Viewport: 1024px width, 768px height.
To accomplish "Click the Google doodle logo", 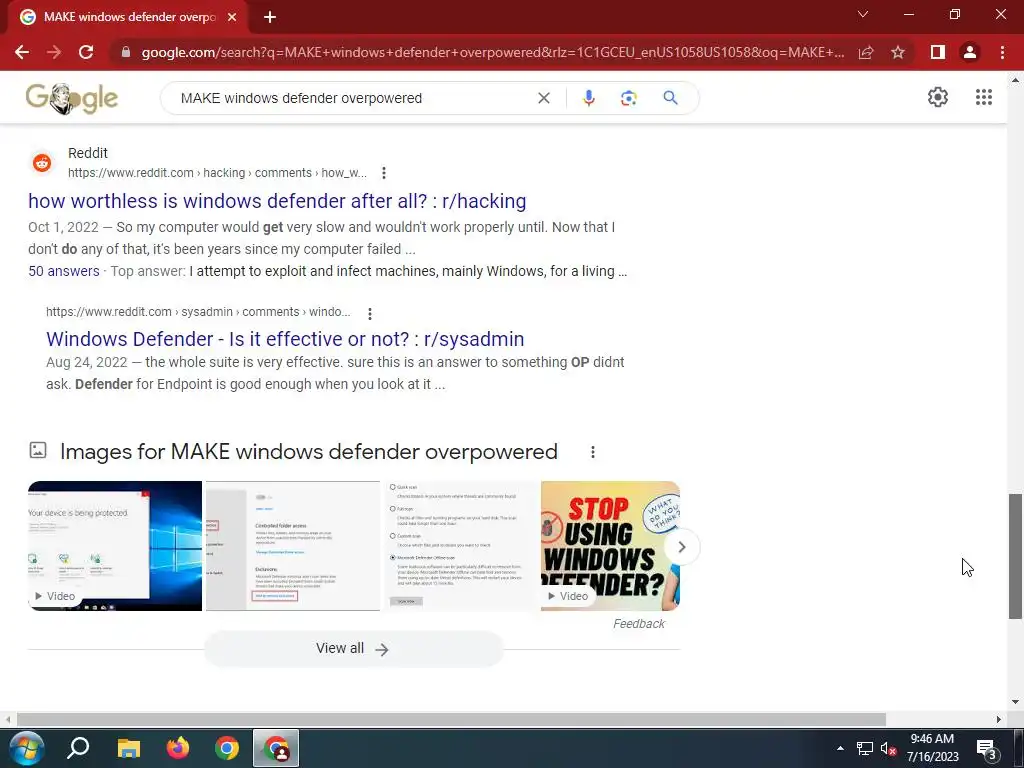I will click(x=72, y=99).
